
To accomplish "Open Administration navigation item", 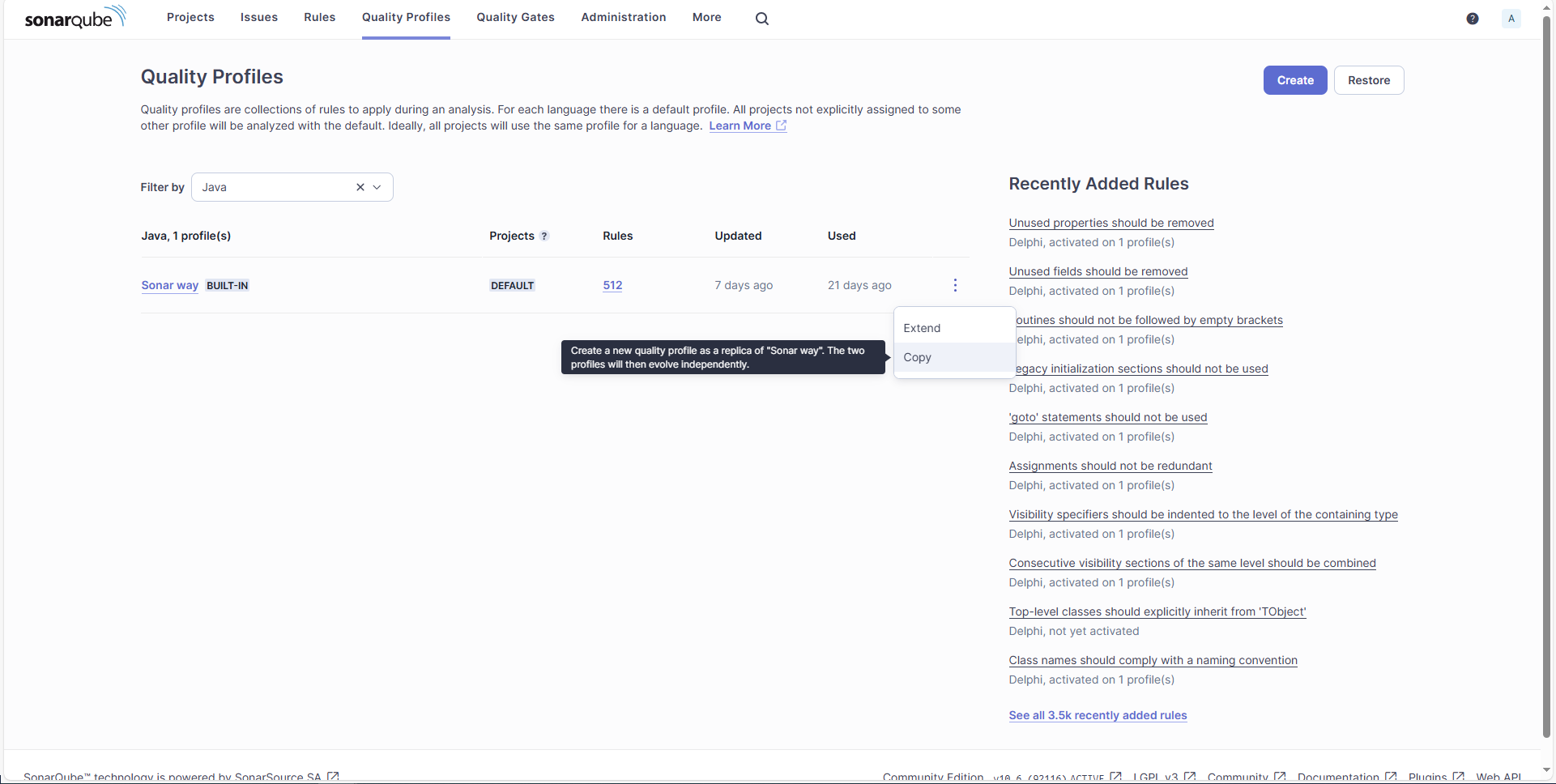I will [624, 17].
